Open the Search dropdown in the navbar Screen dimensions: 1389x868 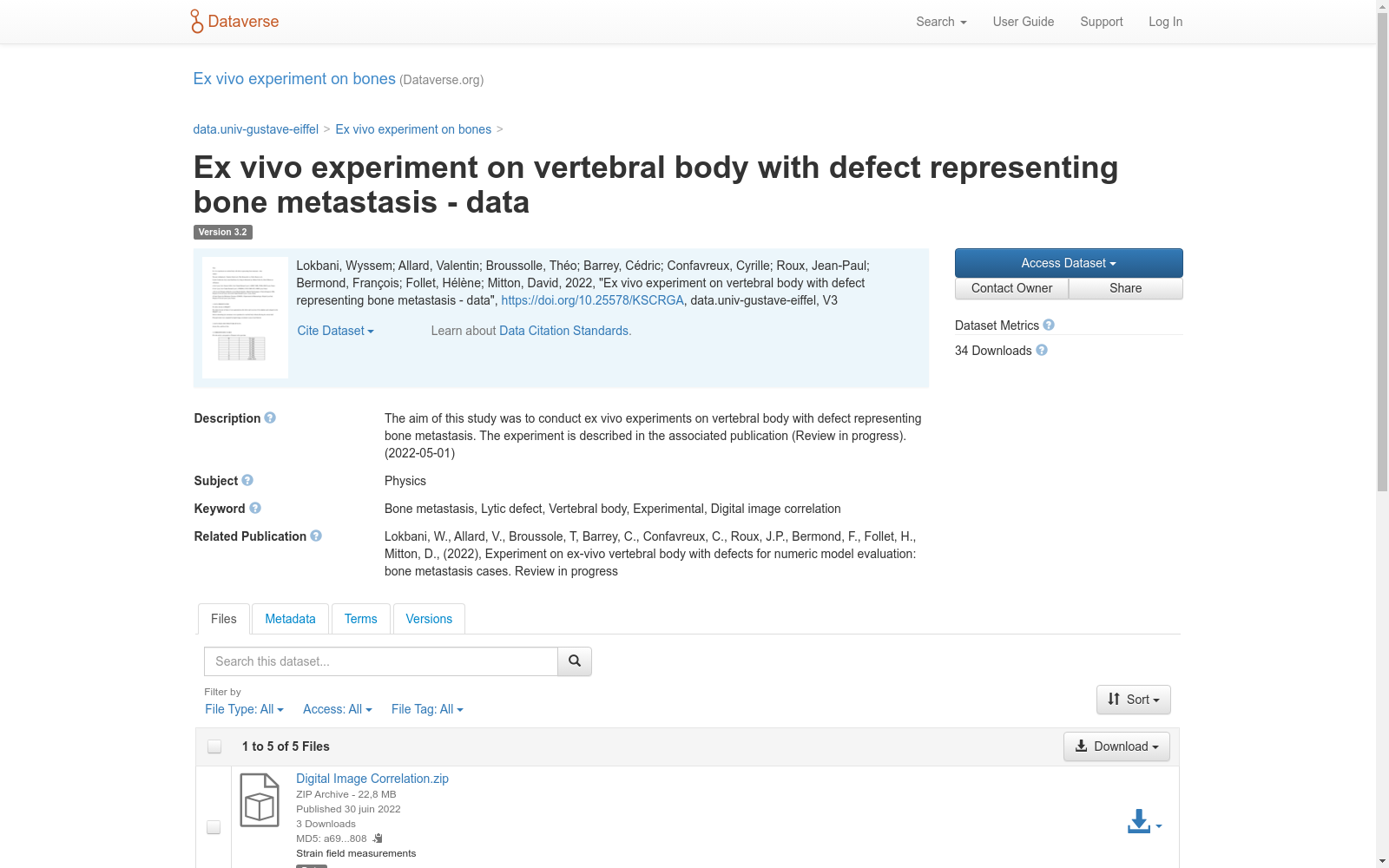941,22
